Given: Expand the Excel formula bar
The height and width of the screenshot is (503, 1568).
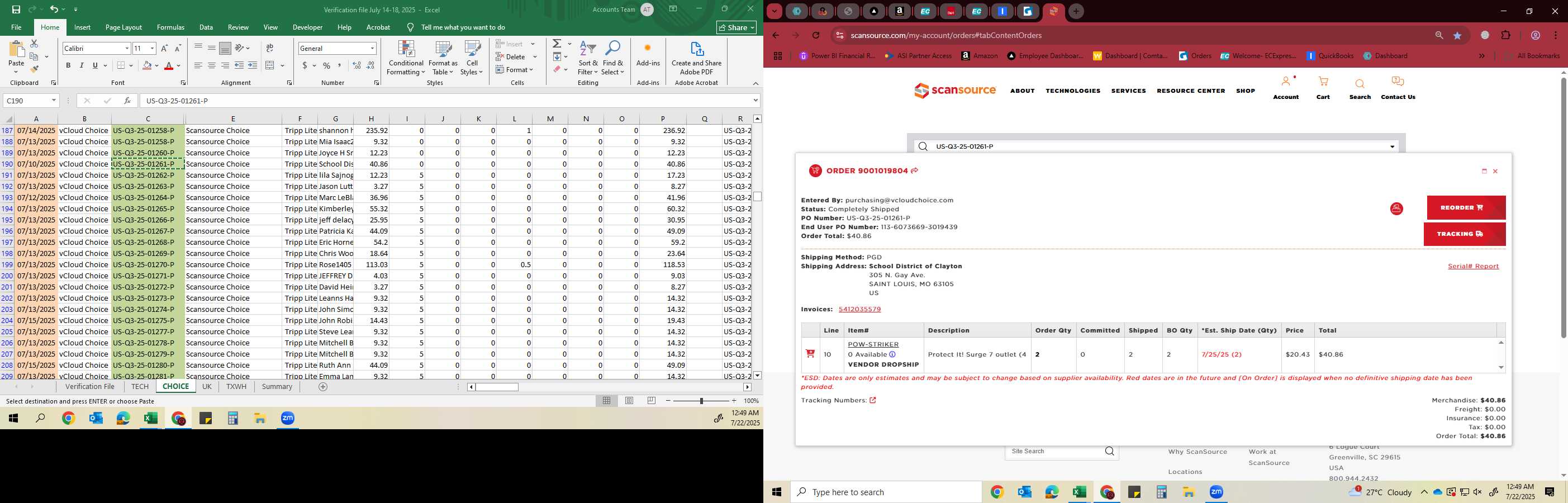Looking at the screenshot, I should point(756,101).
